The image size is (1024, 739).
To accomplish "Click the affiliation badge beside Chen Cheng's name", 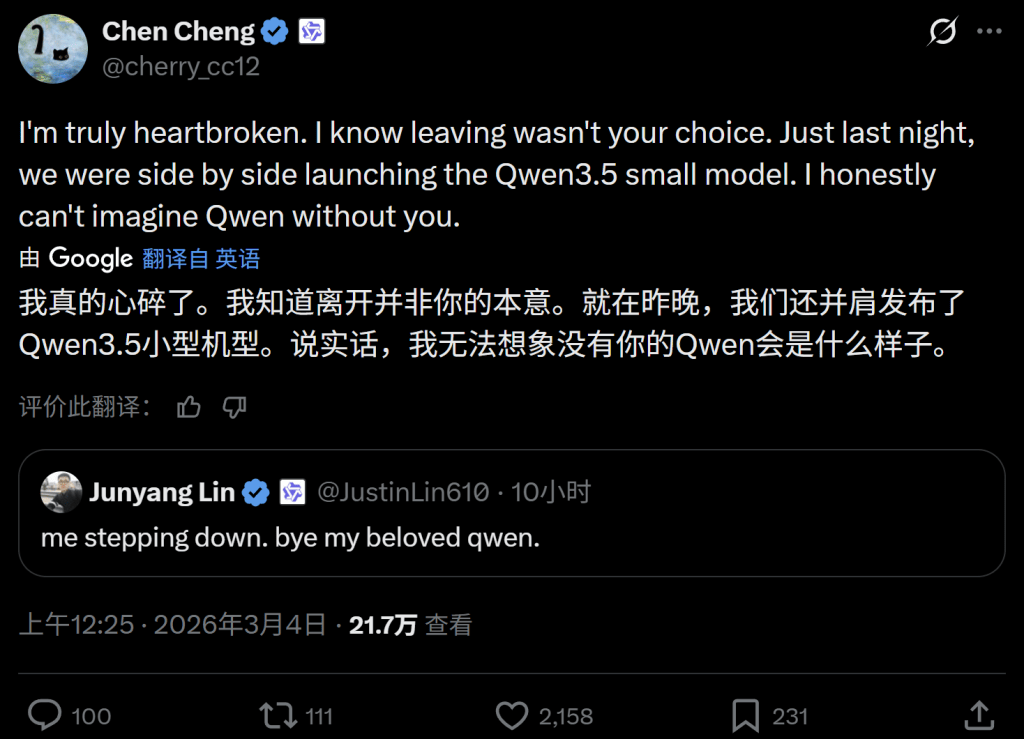I will [x=311, y=31].
